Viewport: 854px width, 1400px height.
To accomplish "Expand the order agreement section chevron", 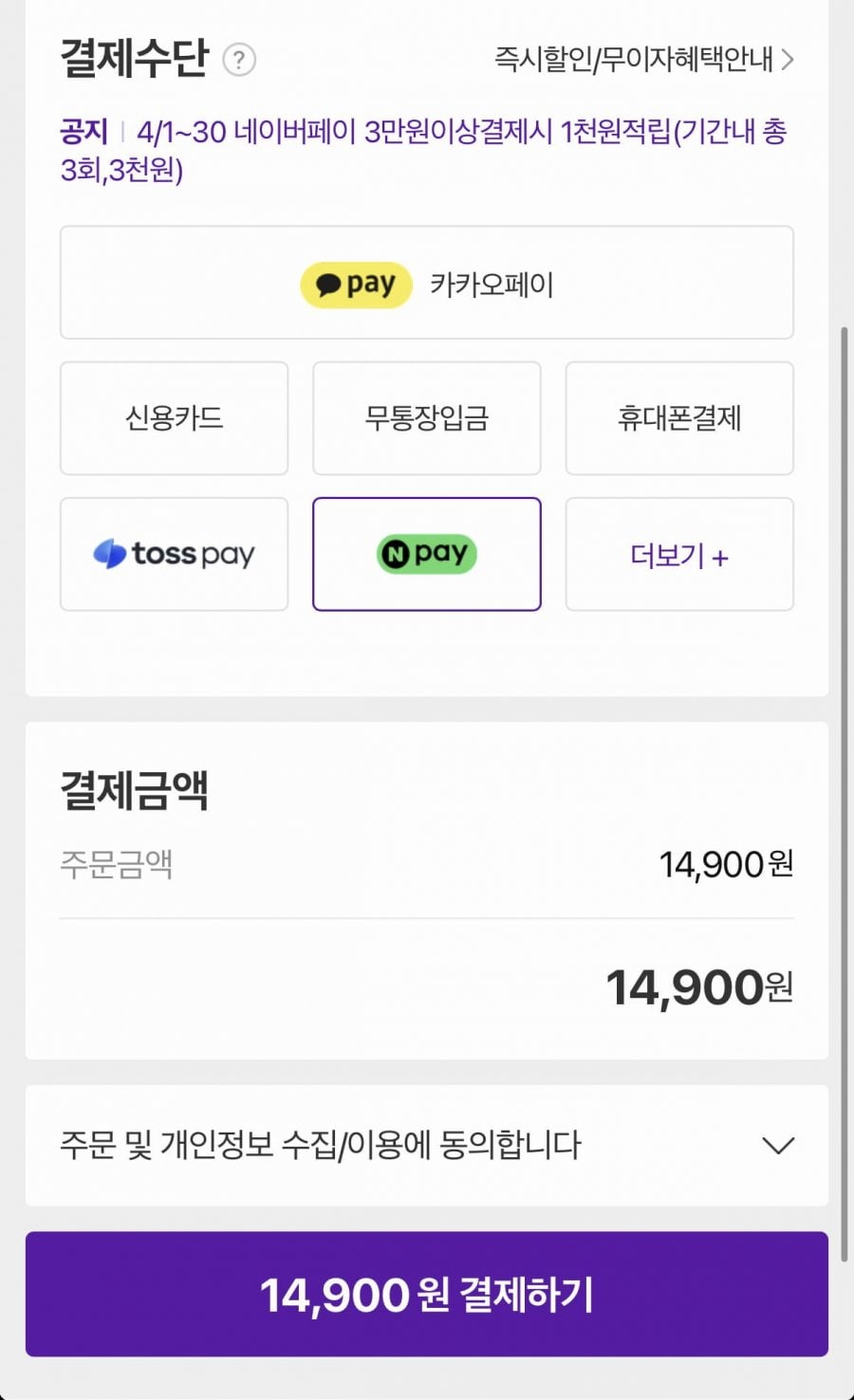I will [778, 1146].
